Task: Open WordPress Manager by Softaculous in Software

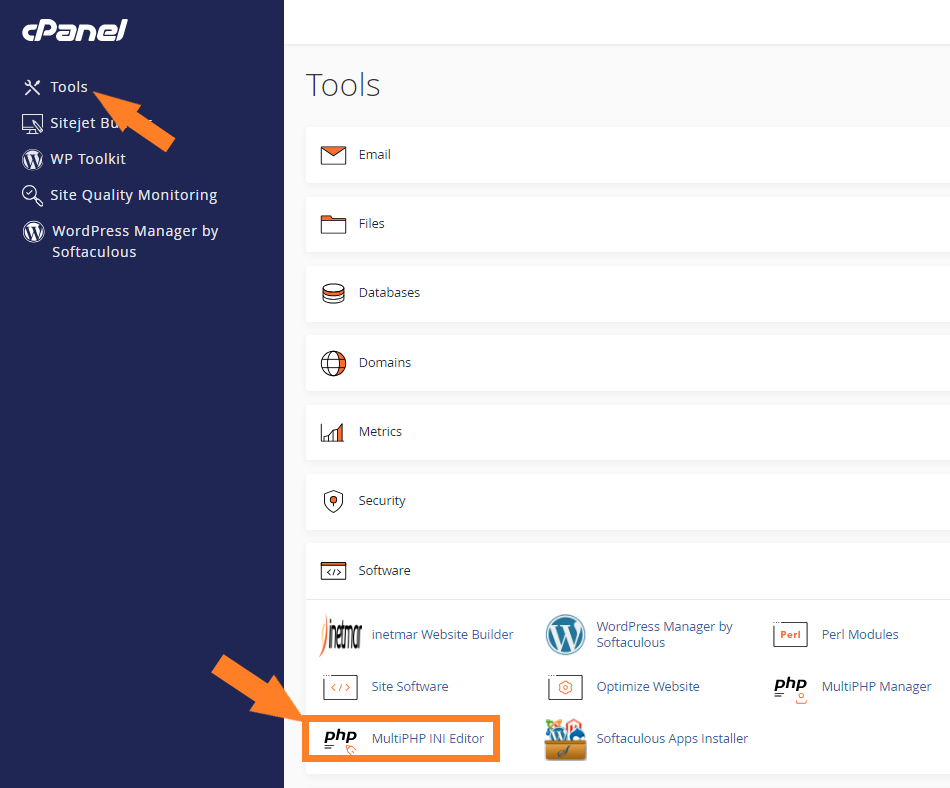Action: click(x=665, y=634)
